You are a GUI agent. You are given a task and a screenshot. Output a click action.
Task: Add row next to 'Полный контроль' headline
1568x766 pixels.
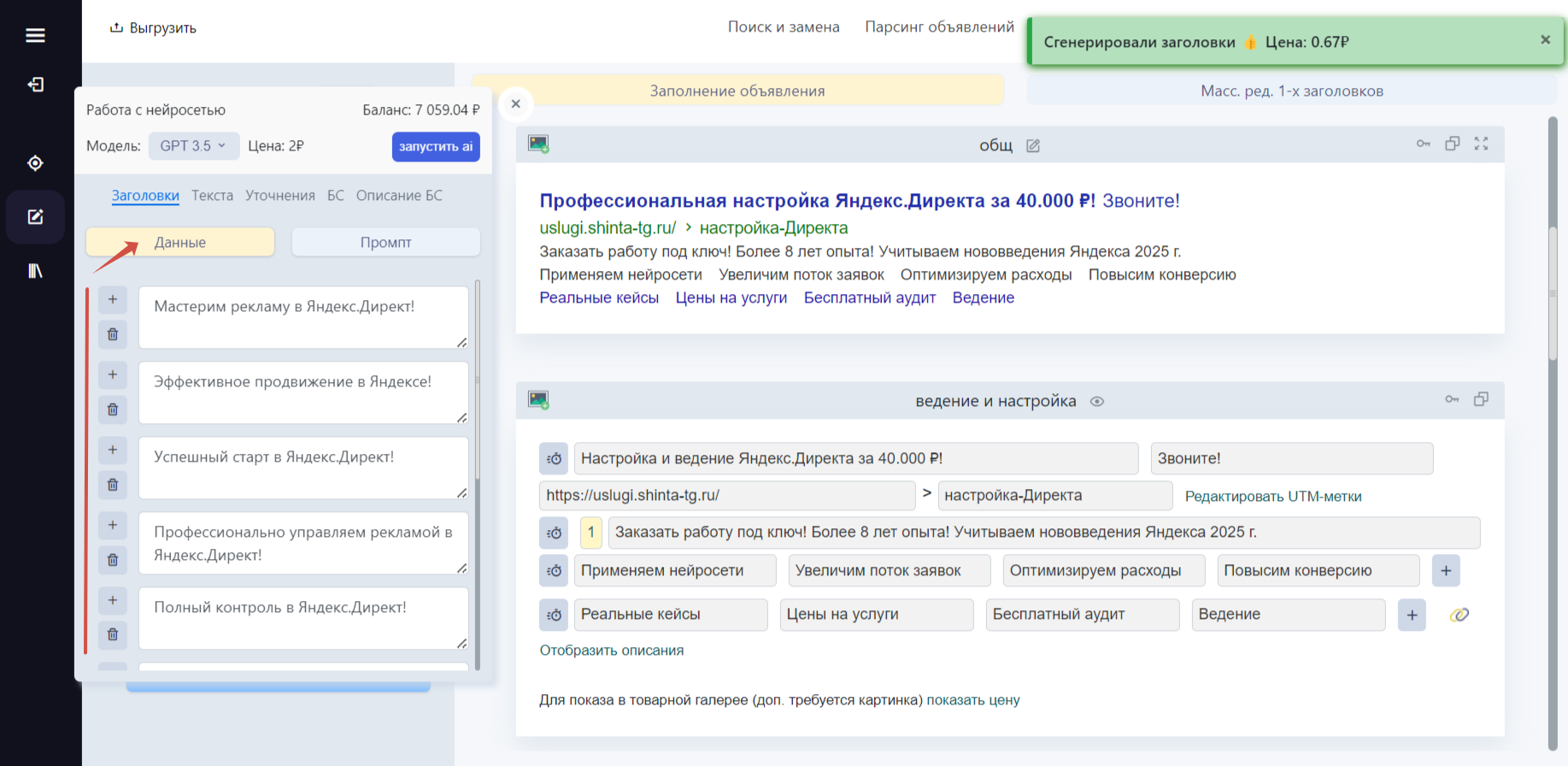pos(113,601)
